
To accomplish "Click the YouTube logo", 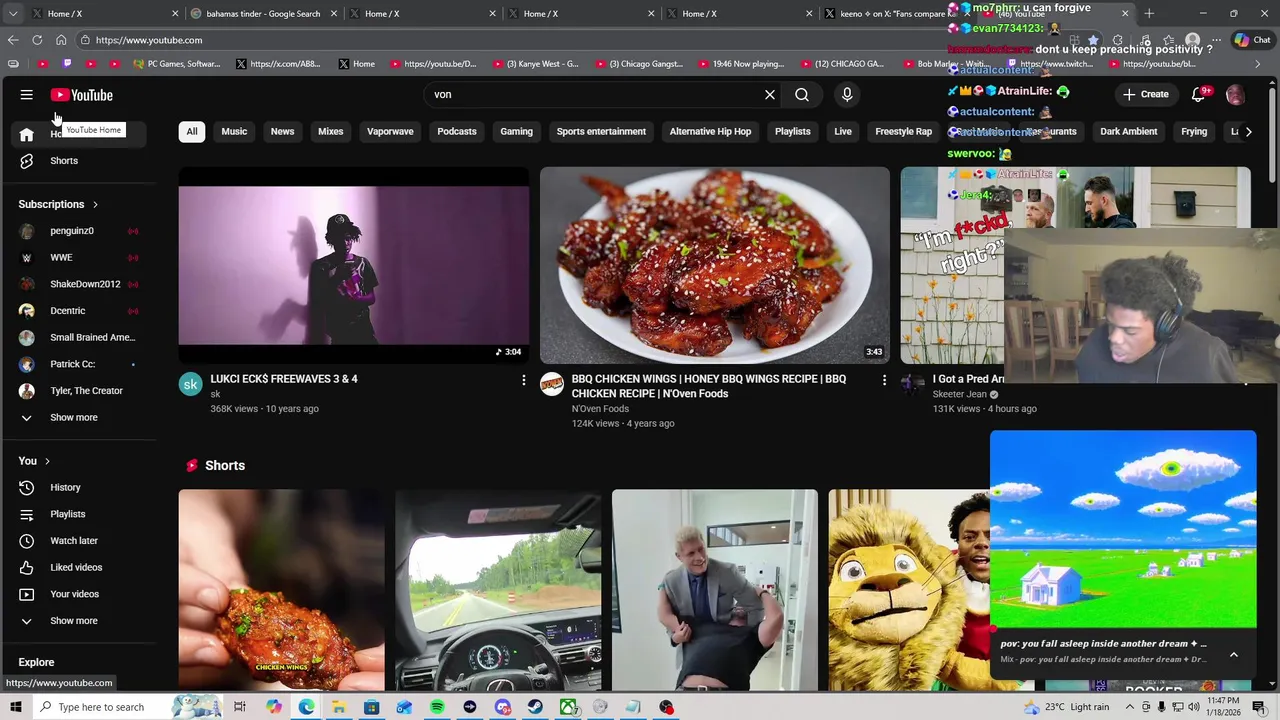I will tap(82, 95).
